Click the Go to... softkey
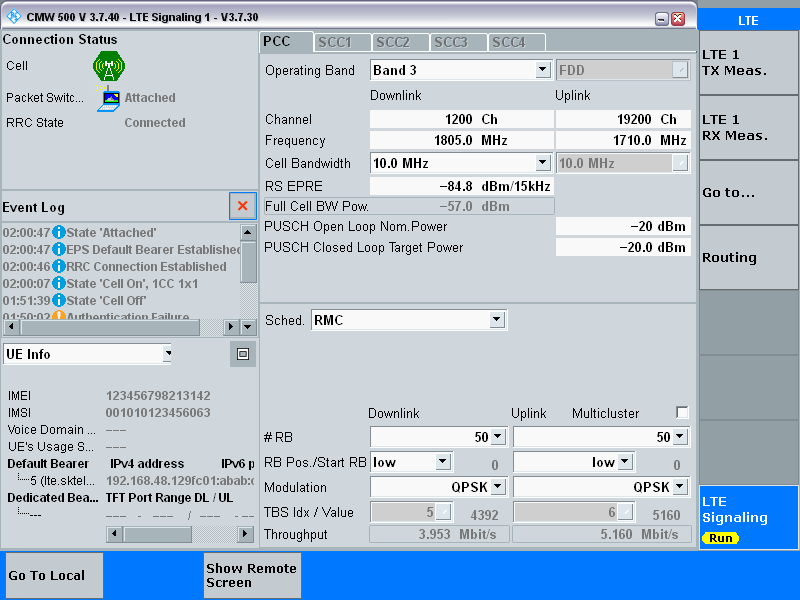This screenshot has width=800, height=600. (x=748, y=192)
